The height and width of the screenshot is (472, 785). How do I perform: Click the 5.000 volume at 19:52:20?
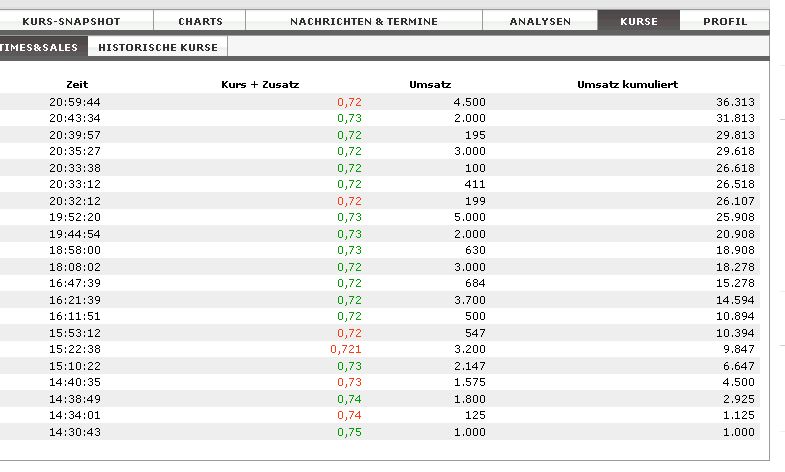tap(470, 217)
